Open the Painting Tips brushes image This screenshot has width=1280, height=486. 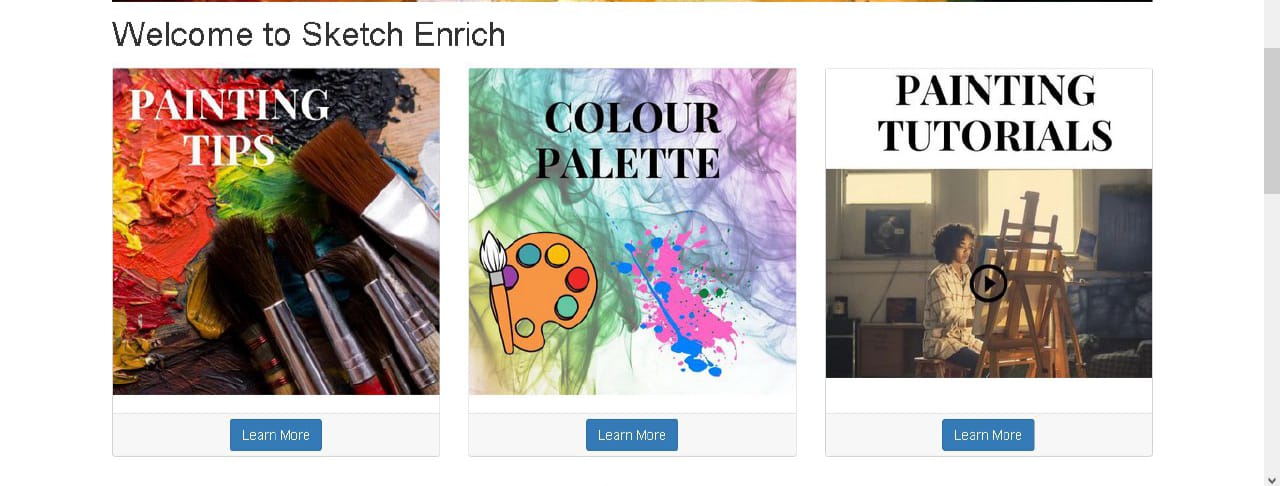point(276,232)
